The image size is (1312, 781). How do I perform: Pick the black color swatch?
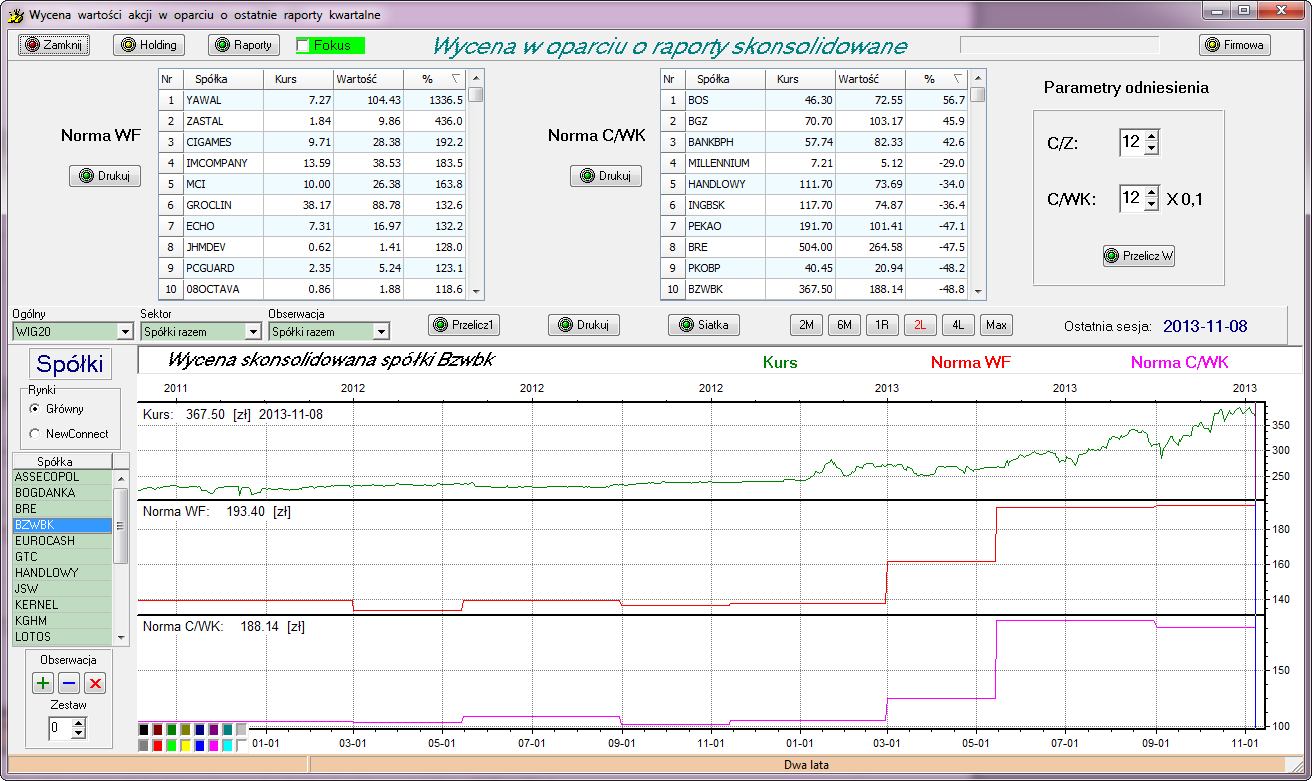145,730
